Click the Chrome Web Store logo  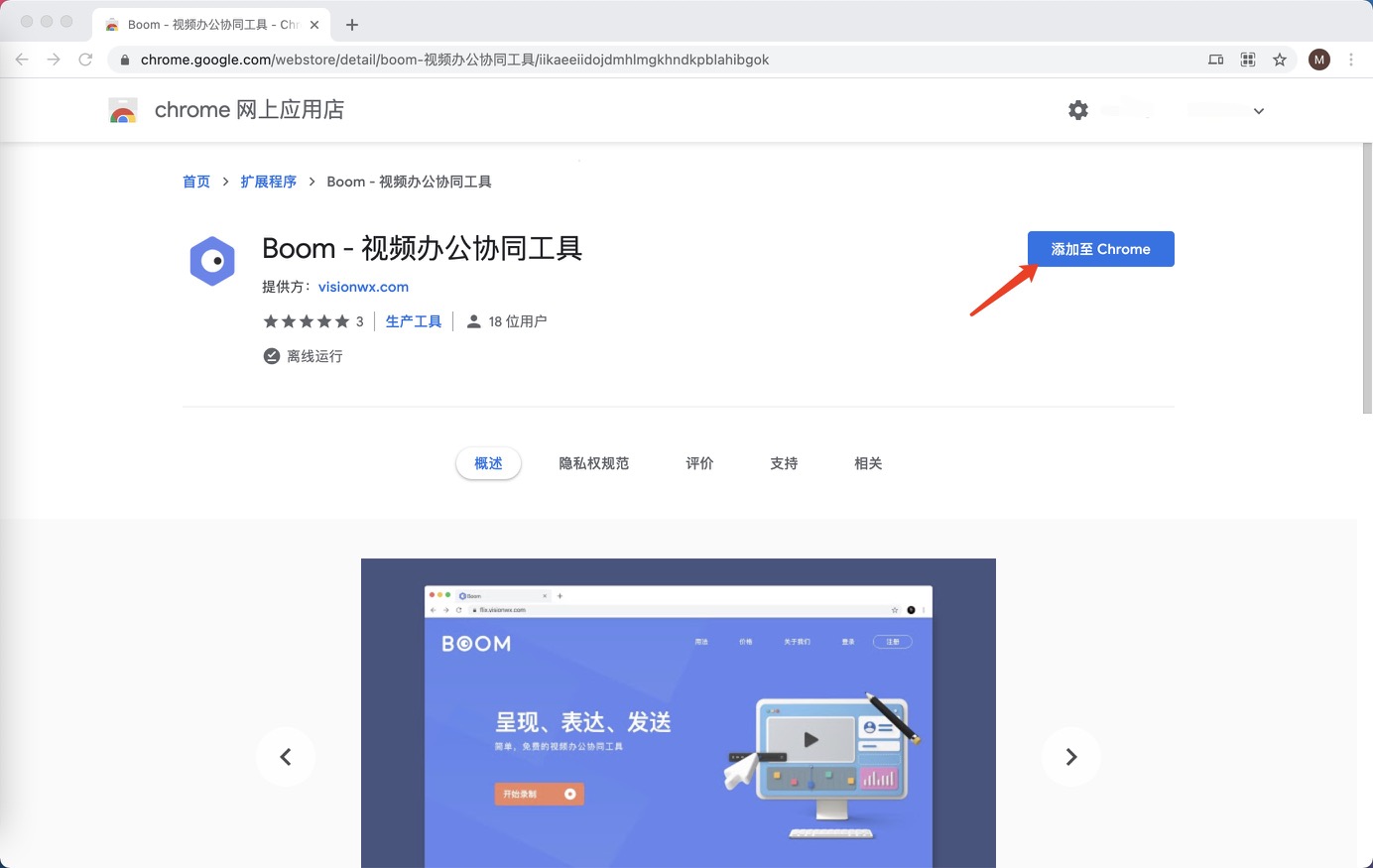[x=123, y=110]
